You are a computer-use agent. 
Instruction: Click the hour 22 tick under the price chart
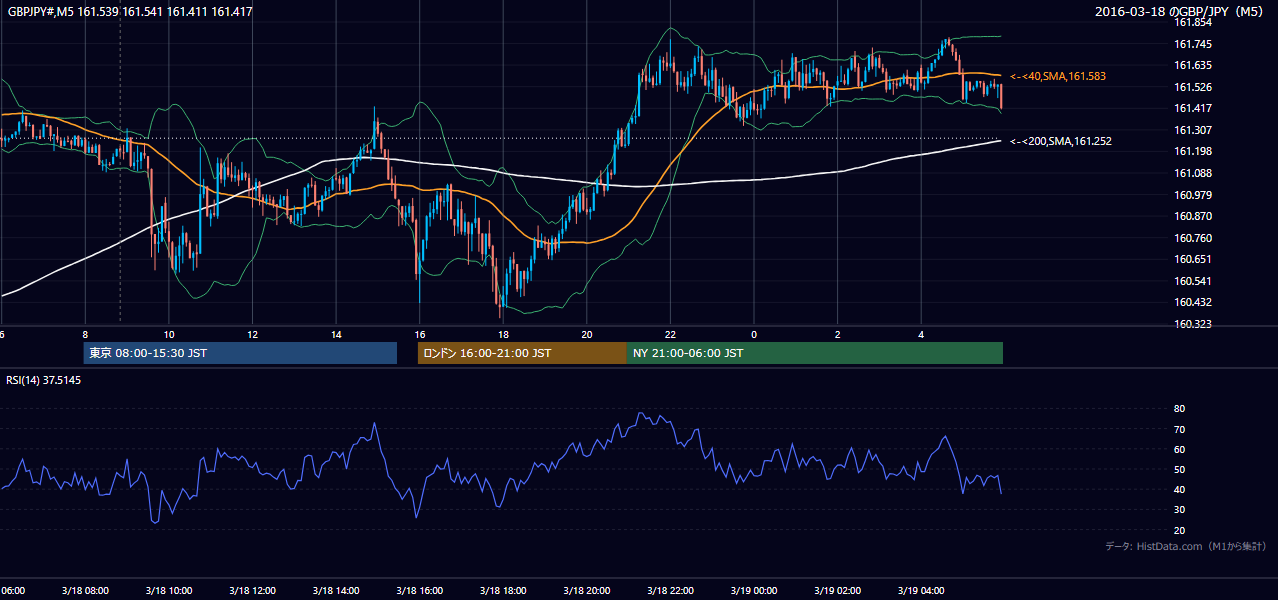tap(670, 335)
